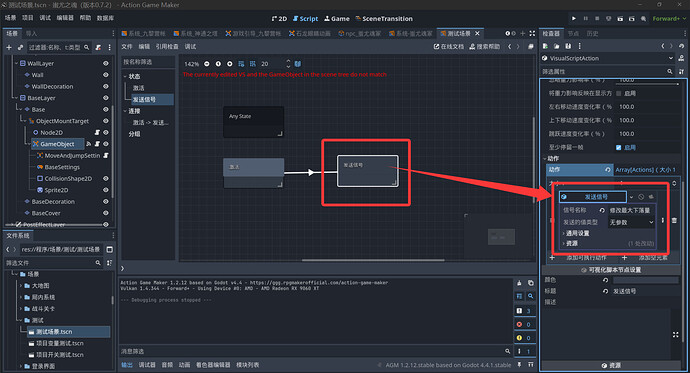Viewport: 690px width, 373px height.
Task: Click the 添加空元素 button
Action: pyautogui.click(x=649, y=258)
